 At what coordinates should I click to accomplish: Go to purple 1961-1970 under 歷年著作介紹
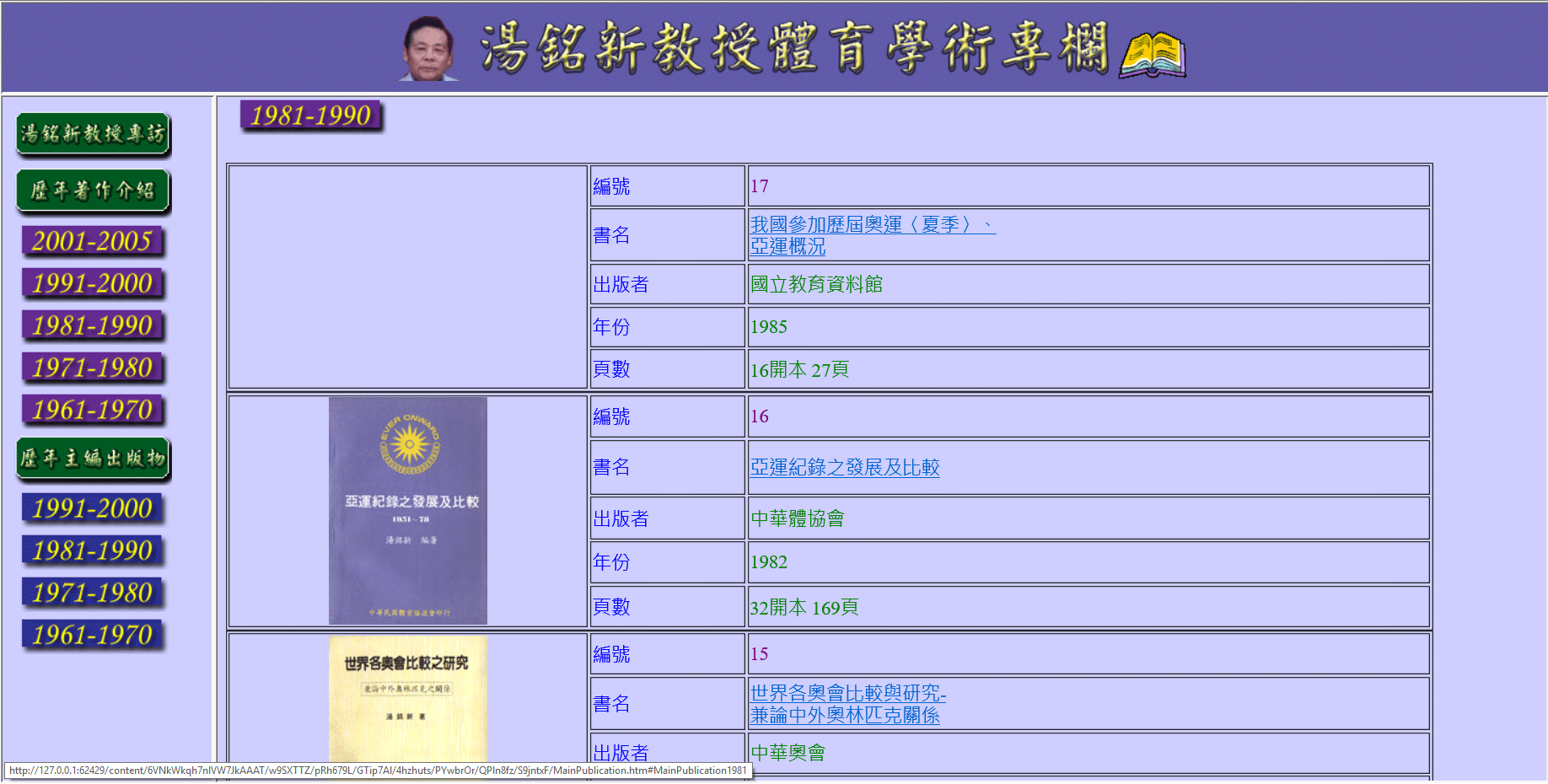[x=93, y=411]
